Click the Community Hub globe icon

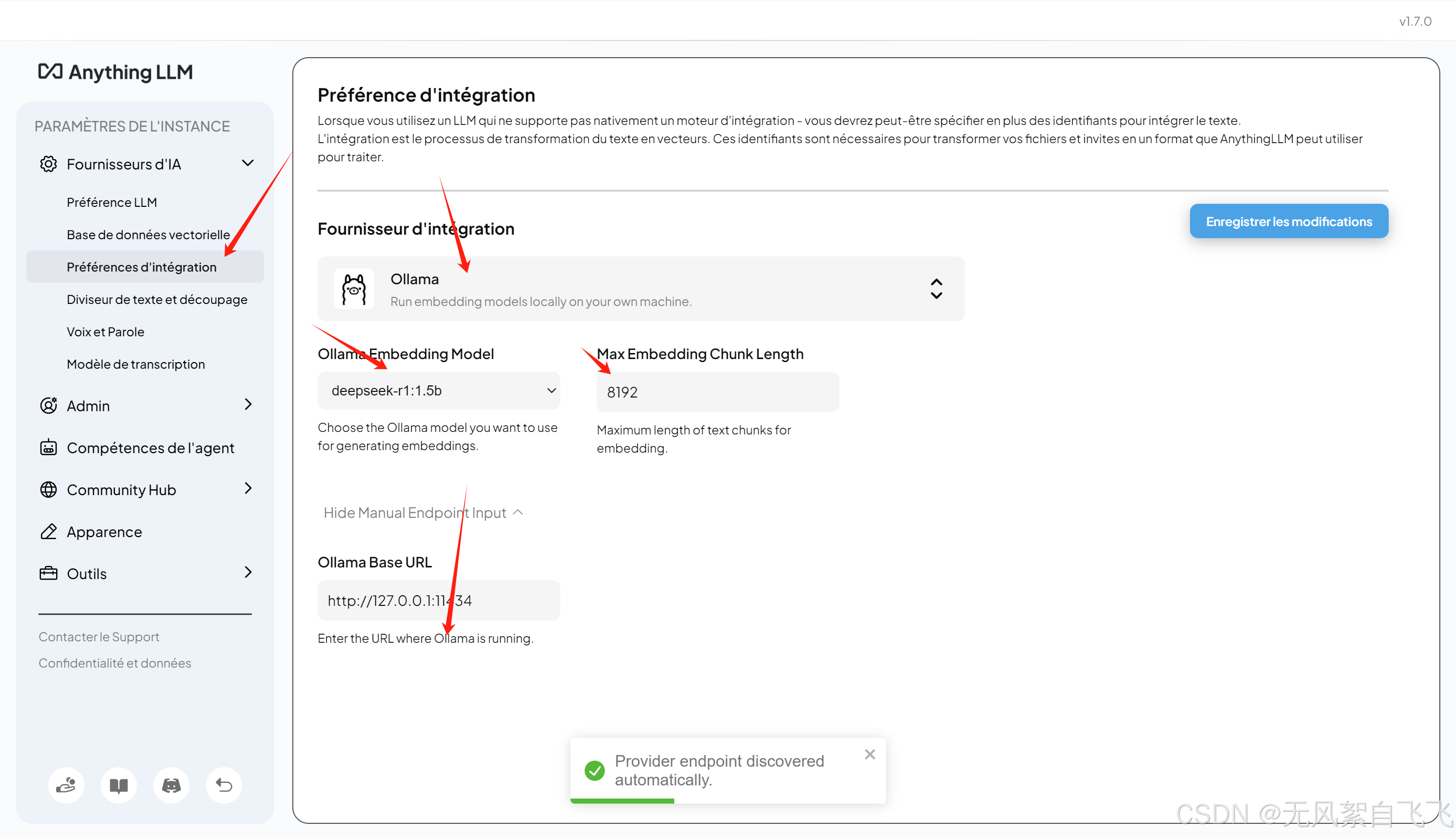click(x=49, y=490)
